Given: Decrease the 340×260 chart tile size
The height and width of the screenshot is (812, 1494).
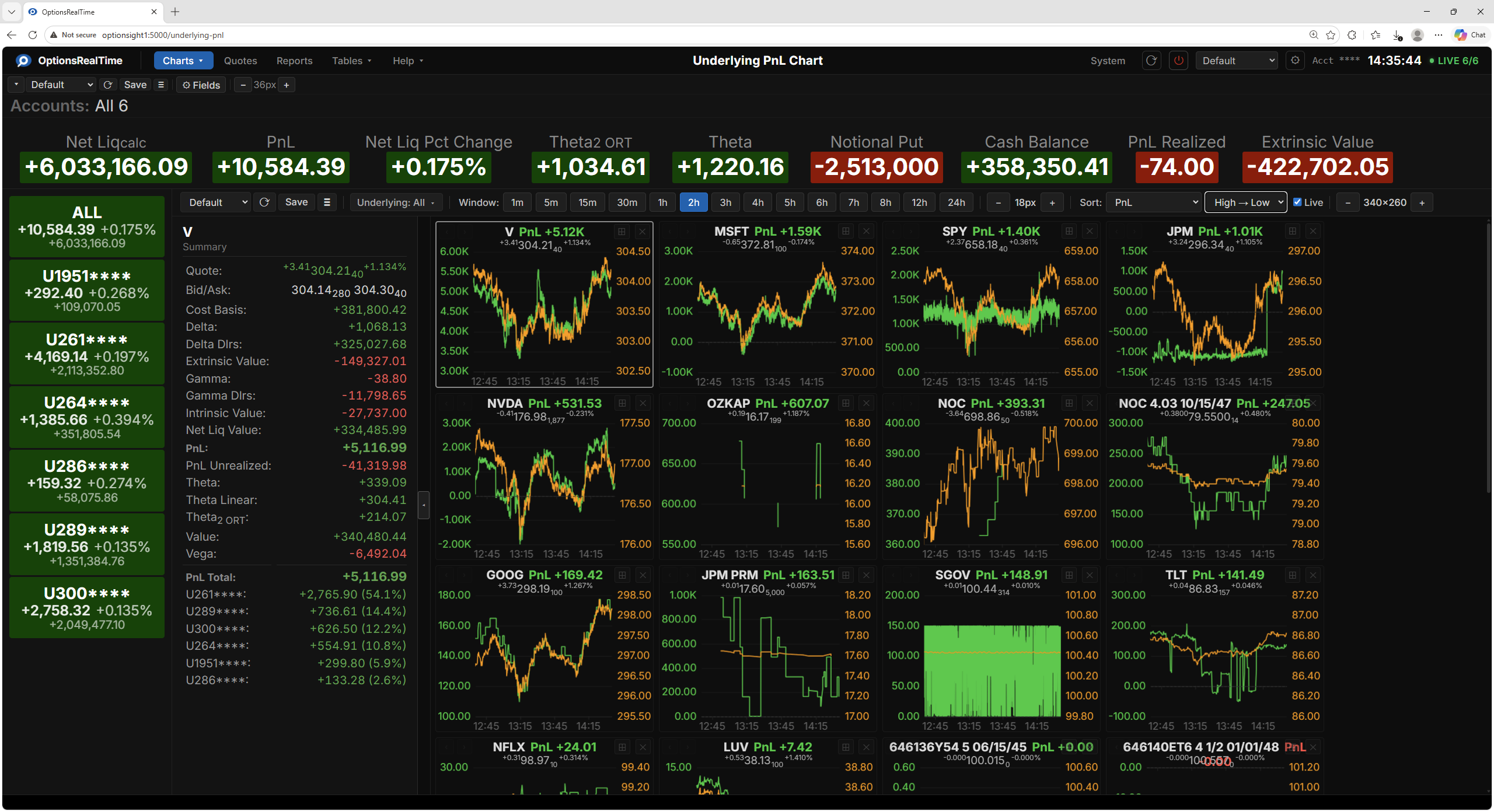Looking at the screenshot, I should (x=1348, y=202).
